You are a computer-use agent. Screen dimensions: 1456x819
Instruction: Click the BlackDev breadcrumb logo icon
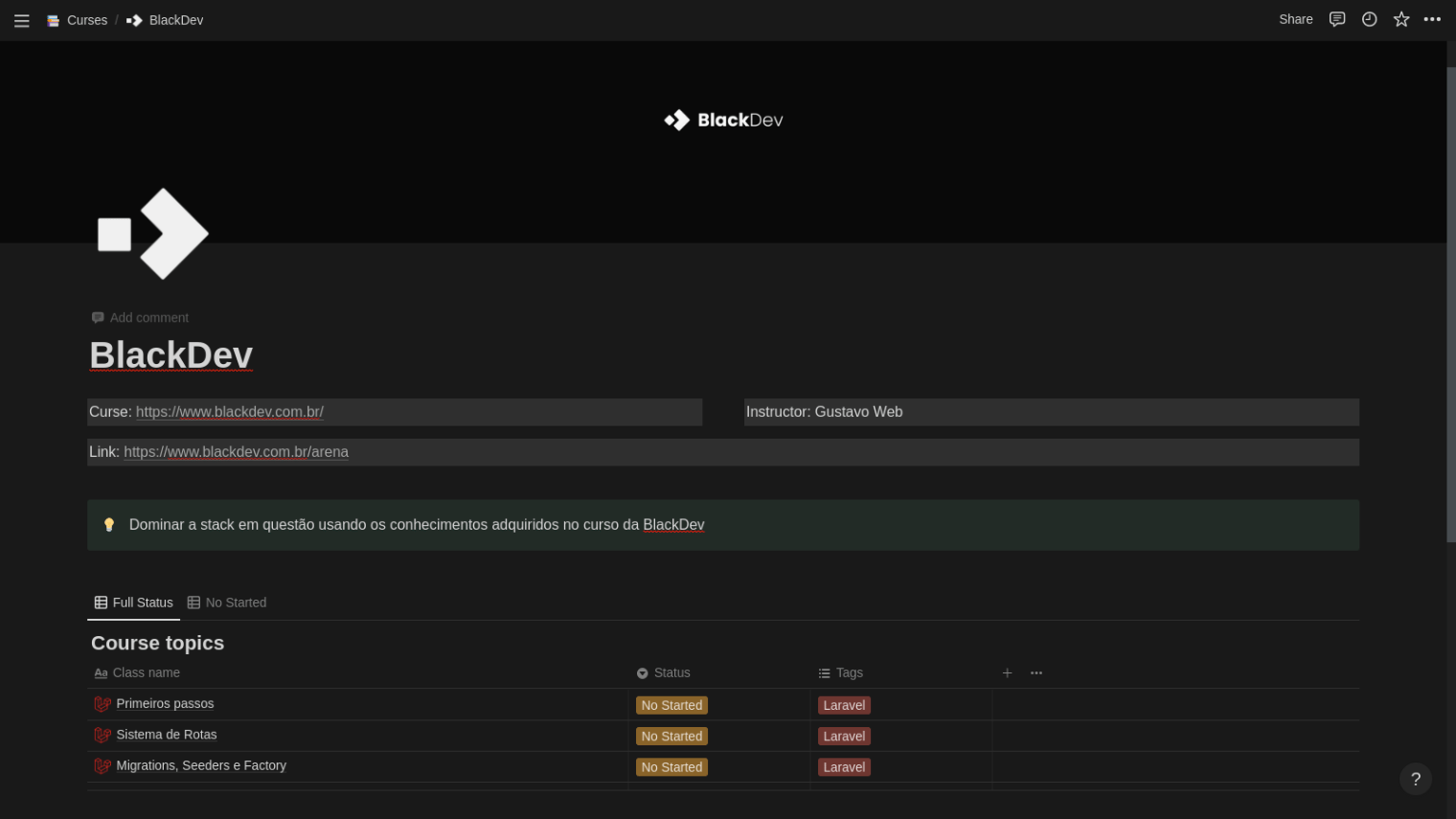tap(135, 20)
